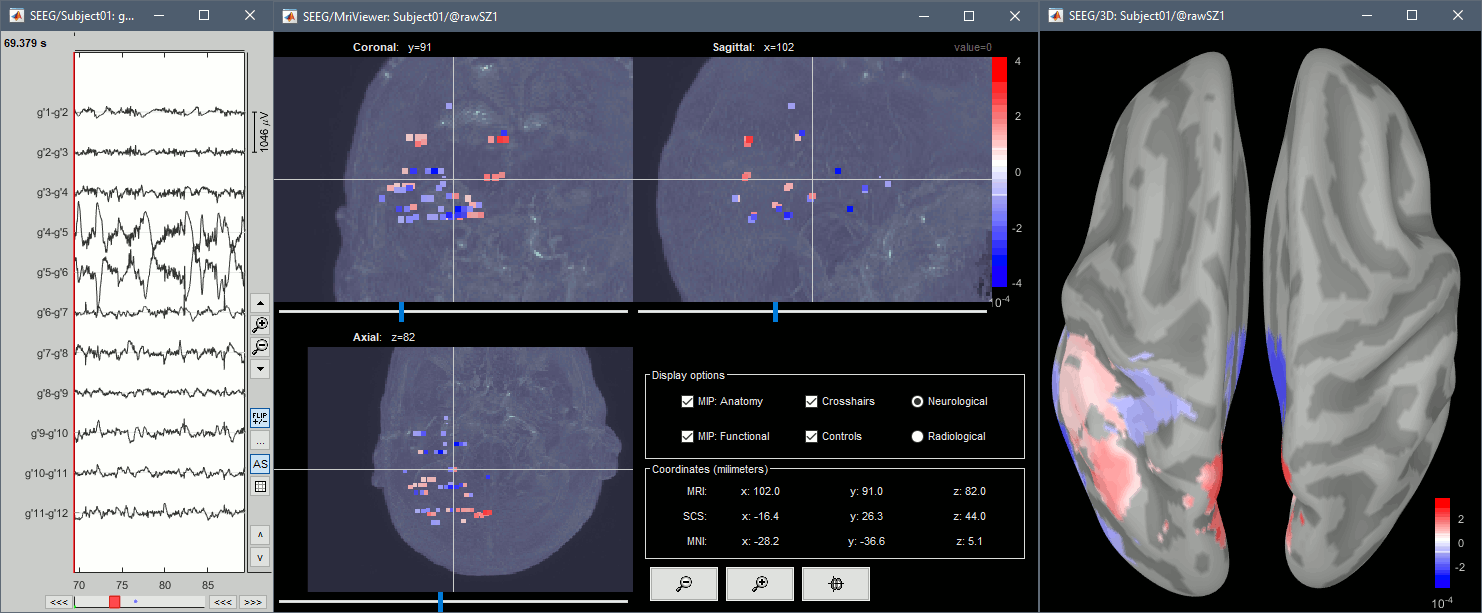Click the down arrow below amplitude zoom

pyautogui.click(x=260, y=369)
